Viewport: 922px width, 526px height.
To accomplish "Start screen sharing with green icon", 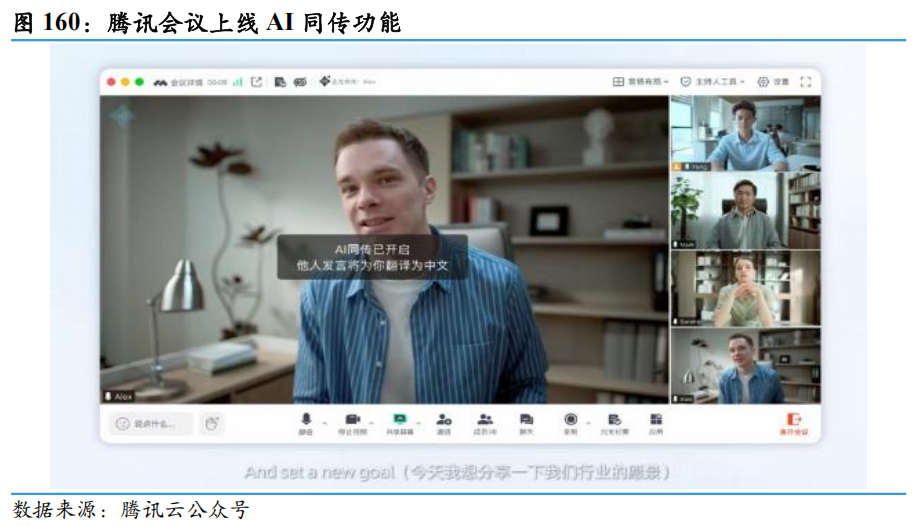I will (400, 423).
